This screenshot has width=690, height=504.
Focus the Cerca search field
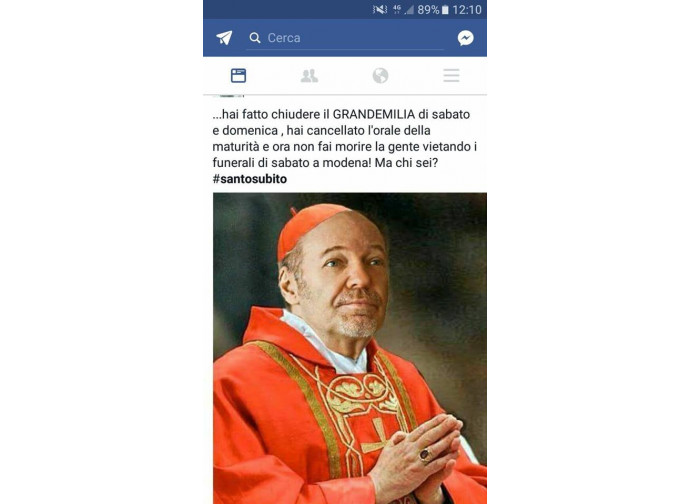pyautogui.click(x=345, y=38)
